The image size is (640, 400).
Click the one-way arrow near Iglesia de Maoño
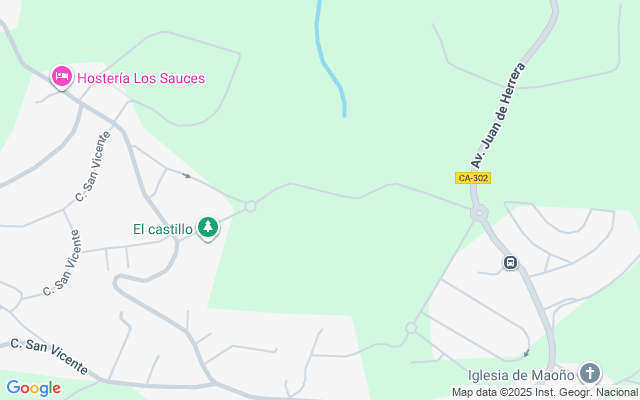coord(527,353)
